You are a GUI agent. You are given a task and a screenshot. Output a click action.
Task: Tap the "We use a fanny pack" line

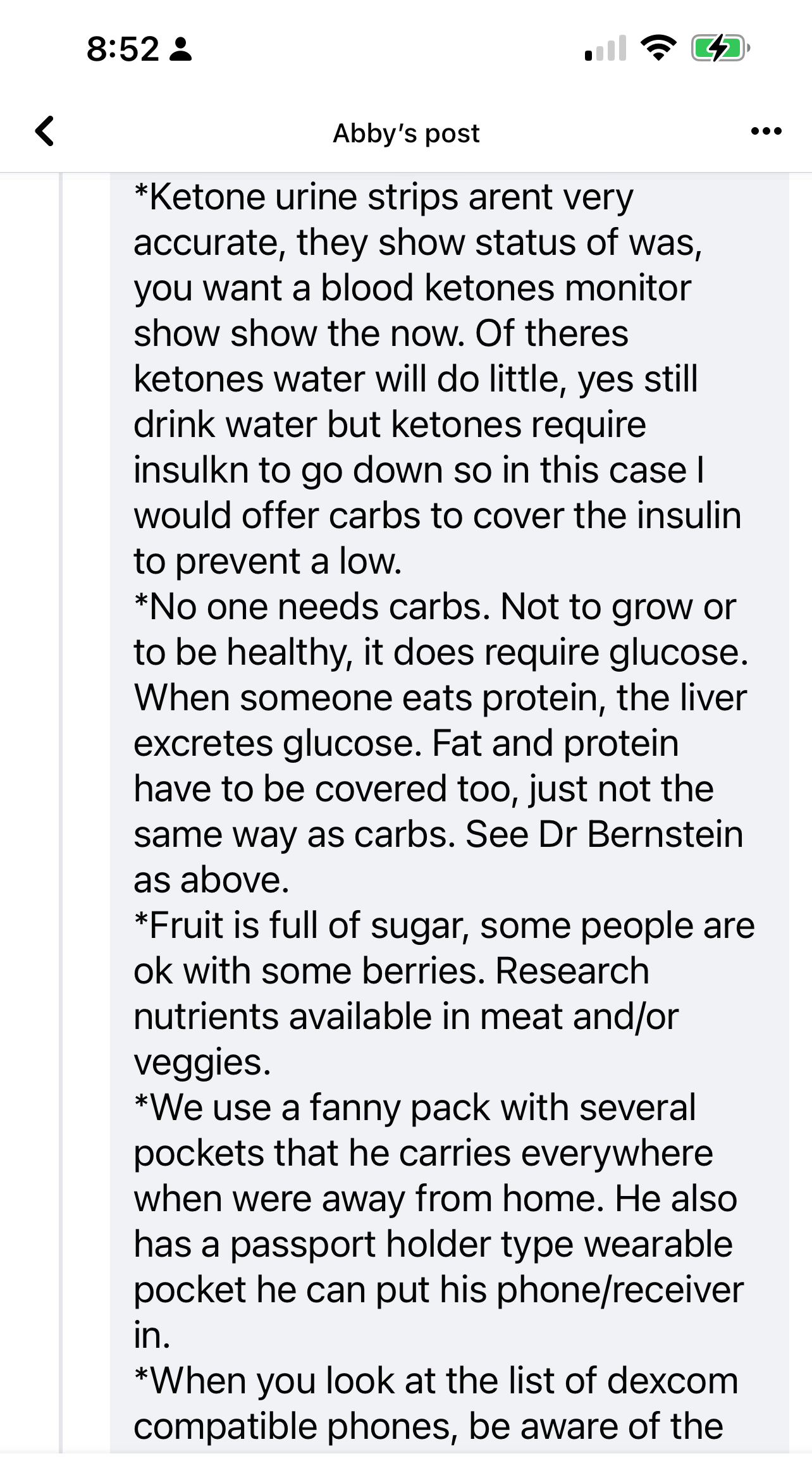point(414,1108)
